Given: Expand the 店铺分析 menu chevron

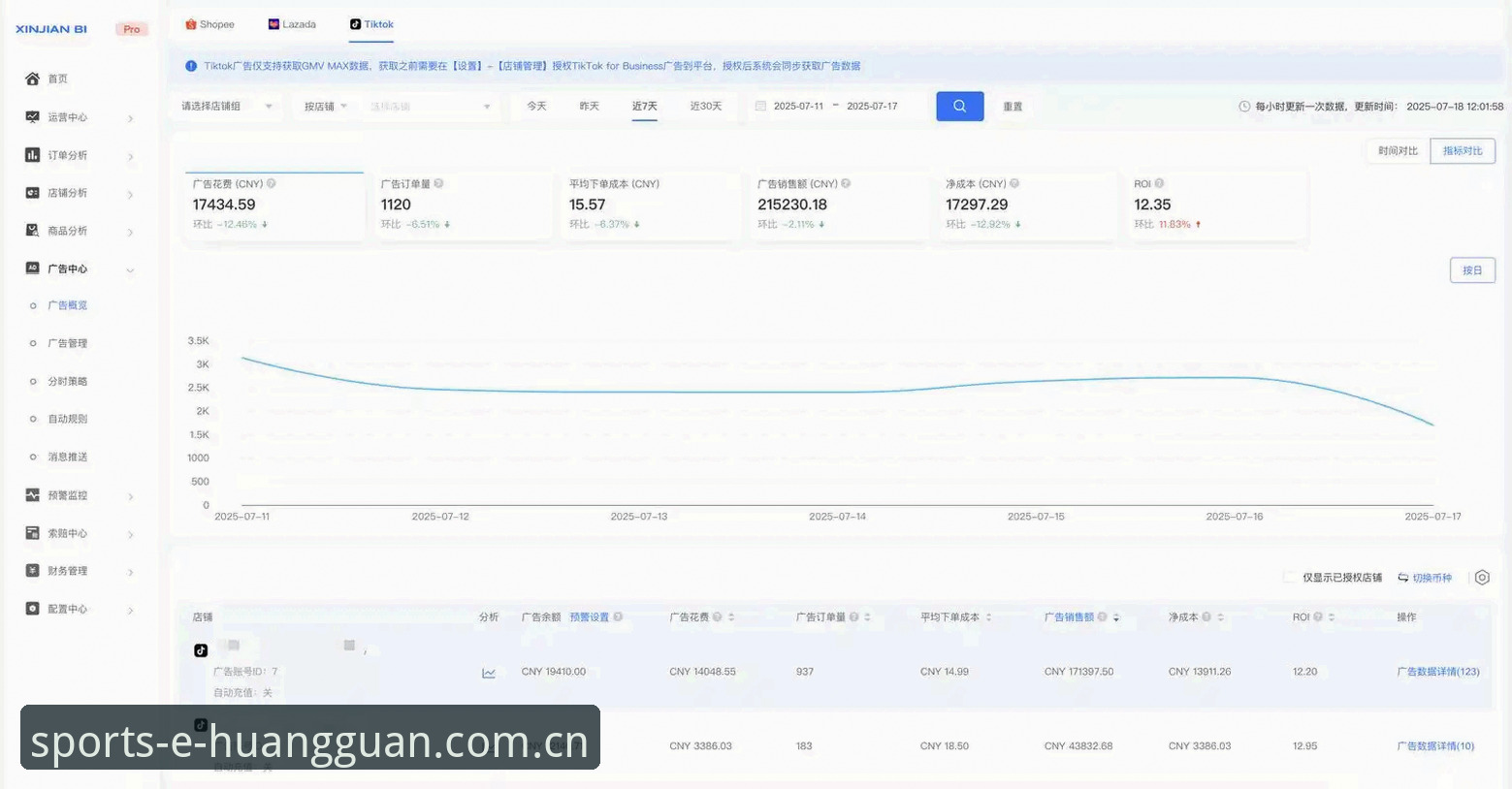Looking at the screenshot, I should click(x=130, y=194).
